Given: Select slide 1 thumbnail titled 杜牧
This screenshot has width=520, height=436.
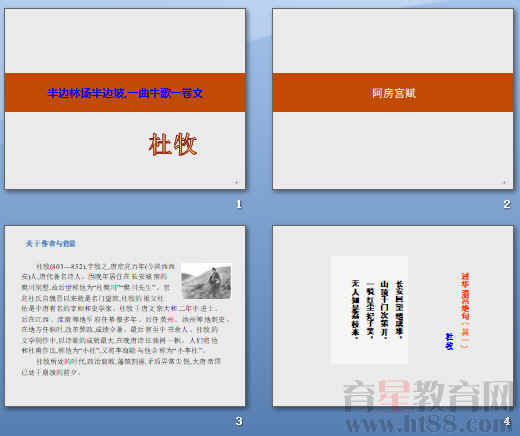Looking at the screenshot, I should point(125,99).
